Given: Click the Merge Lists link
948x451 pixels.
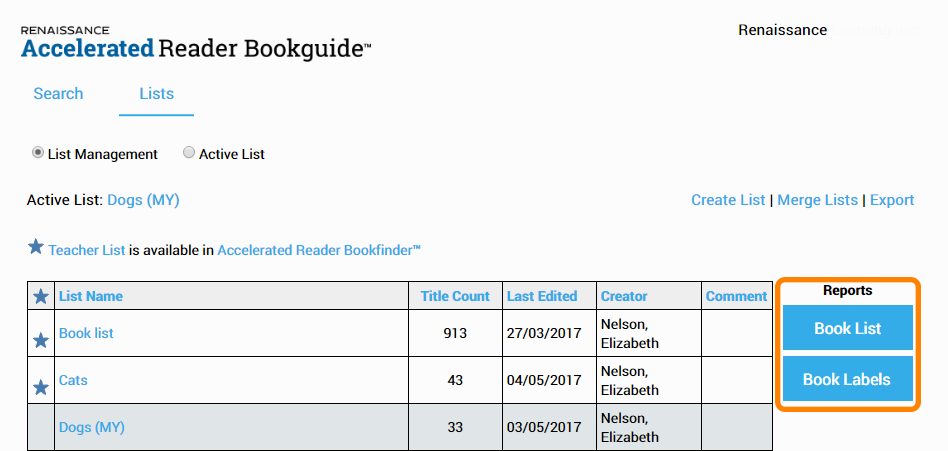Looking at the screenshot, I should [817, 200].
